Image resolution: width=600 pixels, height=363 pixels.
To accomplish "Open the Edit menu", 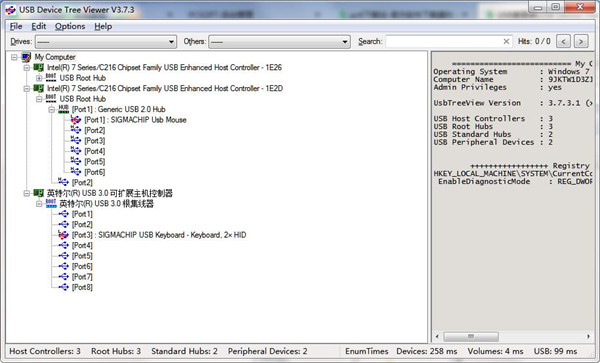I will click(39, 26).
